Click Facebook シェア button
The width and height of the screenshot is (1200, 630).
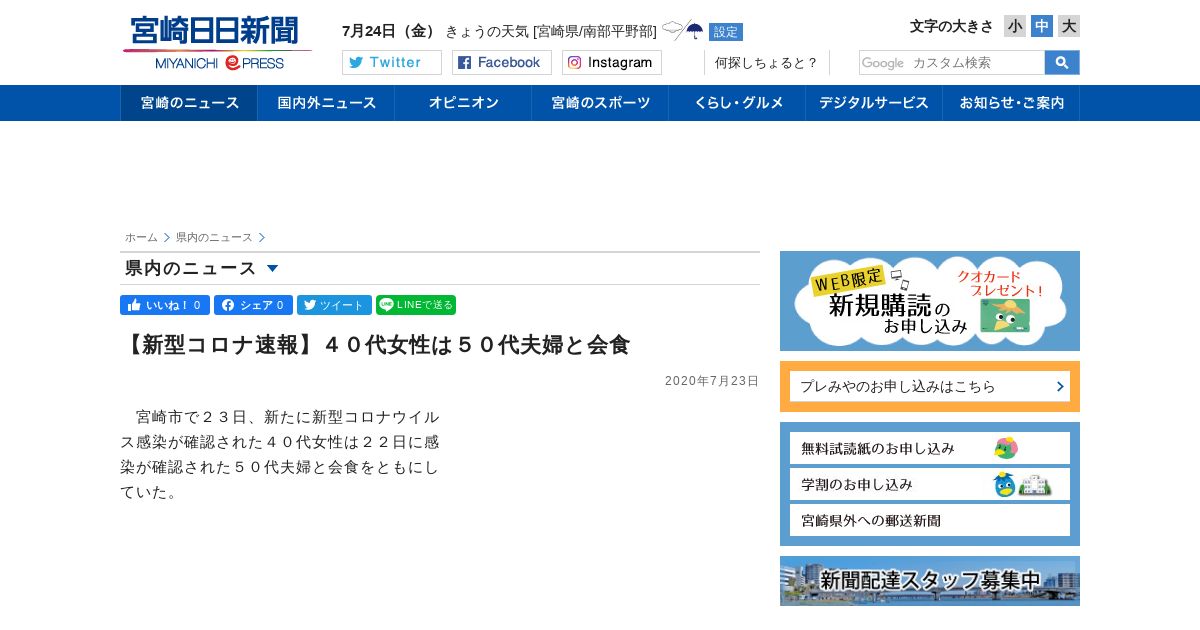pyautogui.click(x=253, y=305)
